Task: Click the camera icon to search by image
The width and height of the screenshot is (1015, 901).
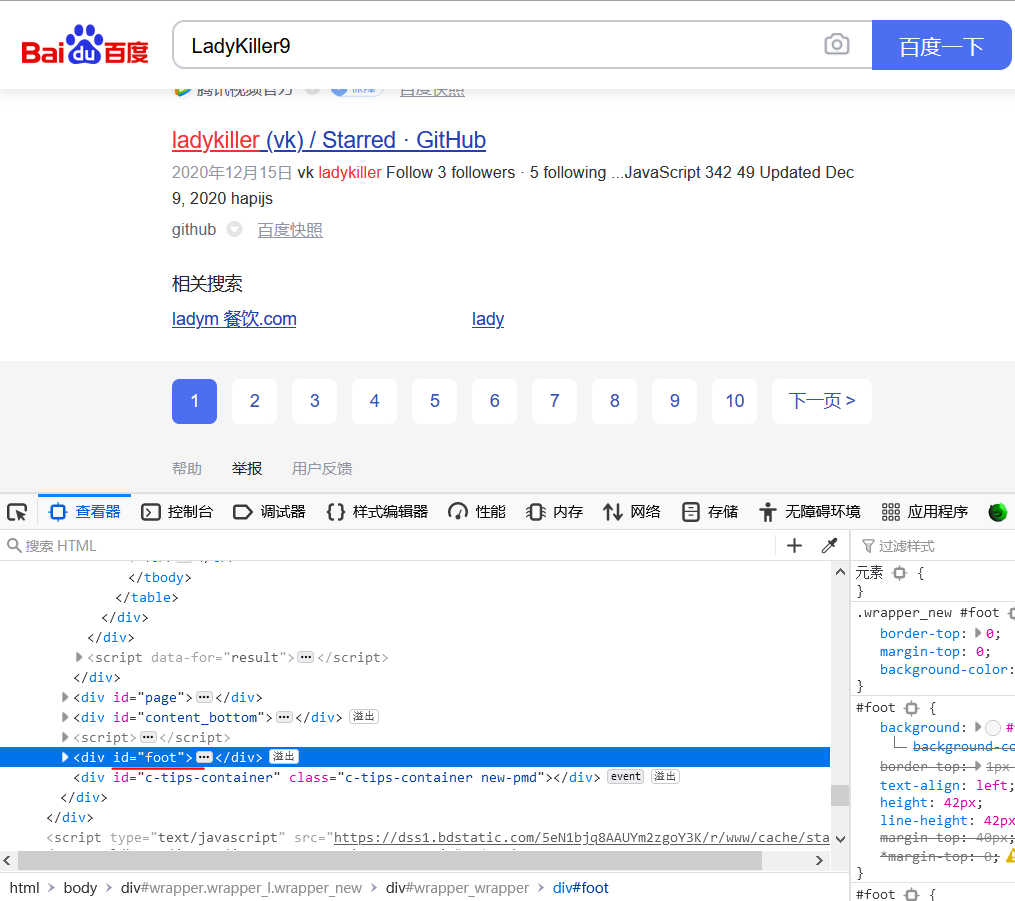Action: pos(837,44)
